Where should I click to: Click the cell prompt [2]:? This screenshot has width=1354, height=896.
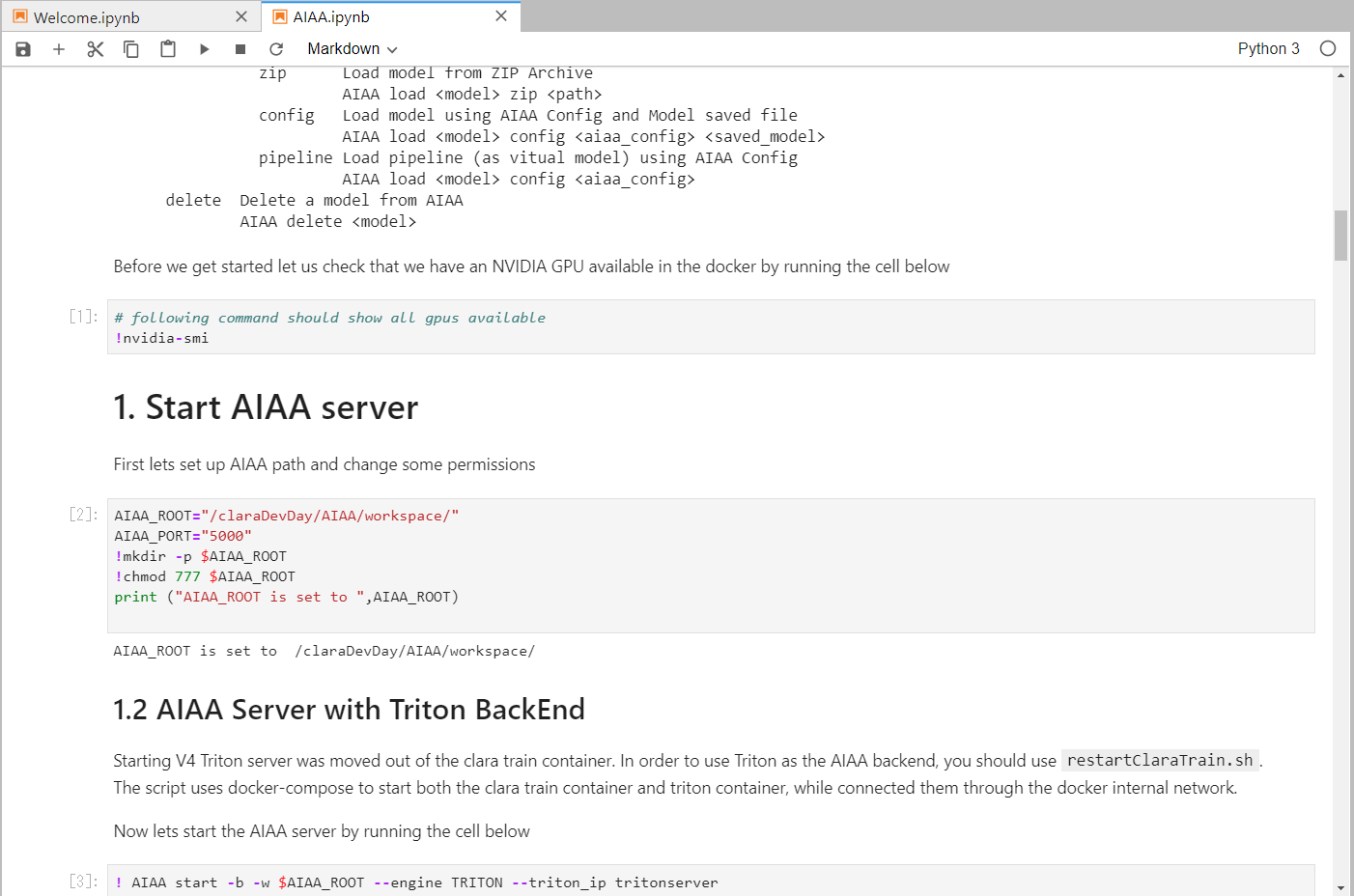click(83, 515)
